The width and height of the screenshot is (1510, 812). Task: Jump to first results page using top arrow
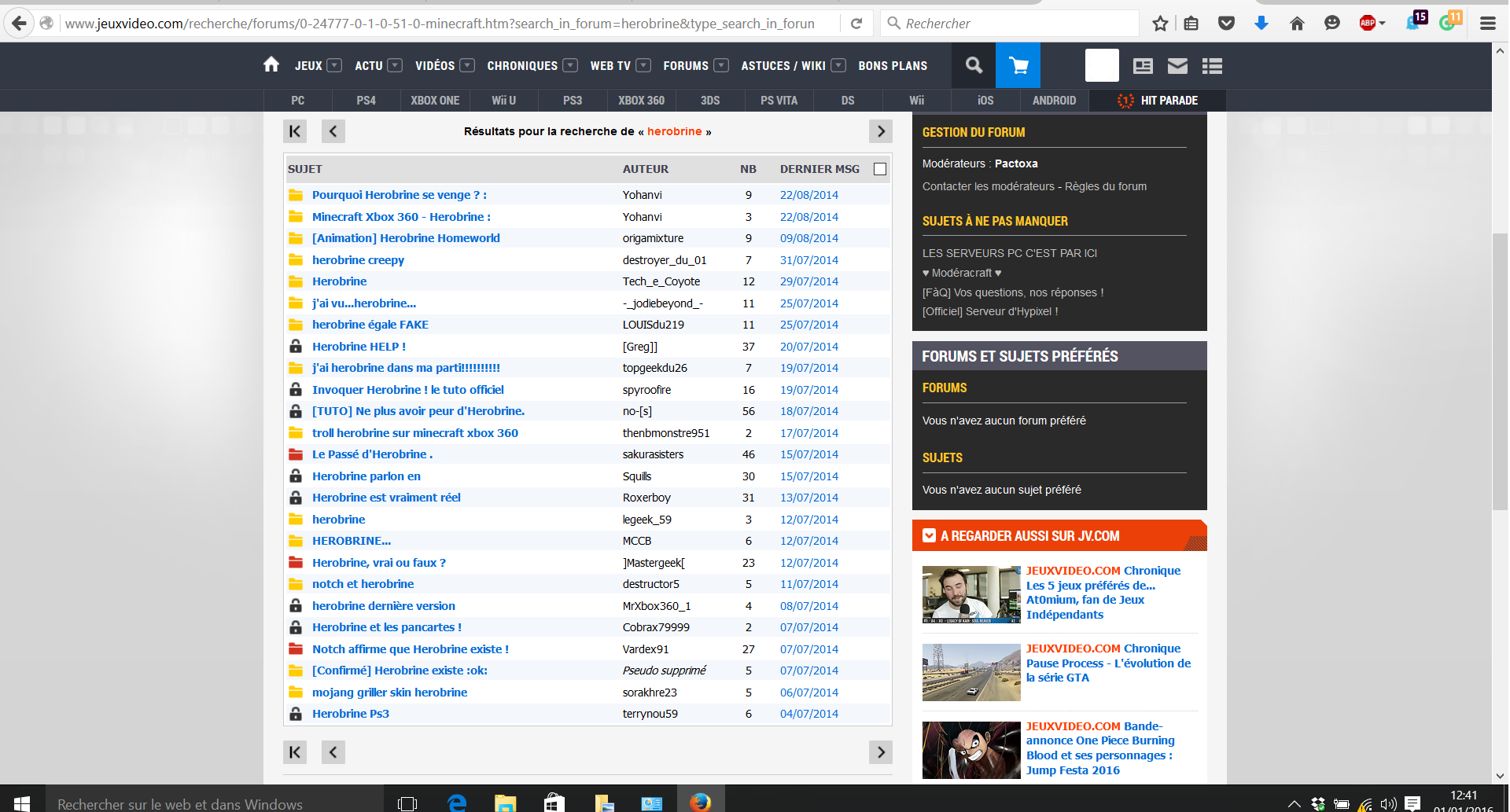point(295,131)
